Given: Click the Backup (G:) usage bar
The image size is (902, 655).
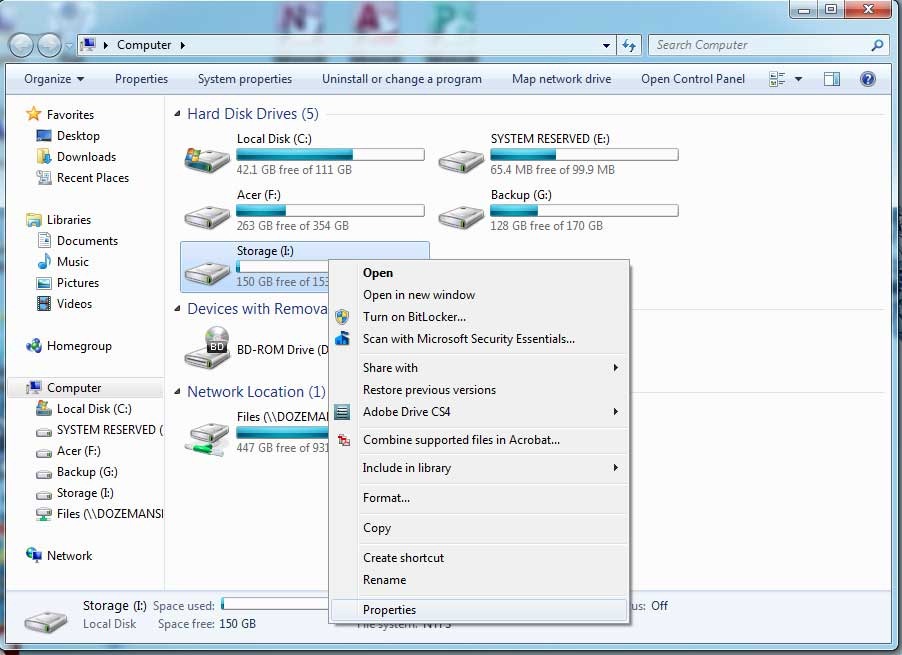Looking at the screenshot, I should pos(584,210).
